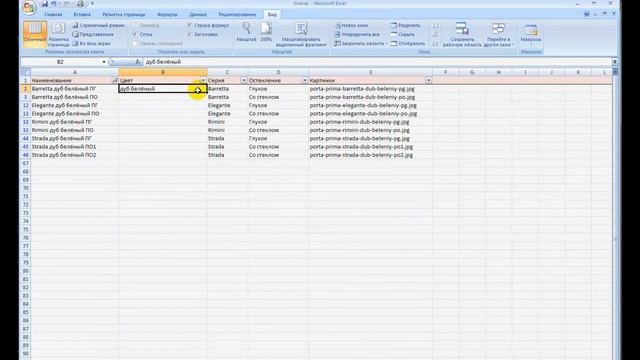
Task: Click Разделить to split the window
Action: coord(405,25)
